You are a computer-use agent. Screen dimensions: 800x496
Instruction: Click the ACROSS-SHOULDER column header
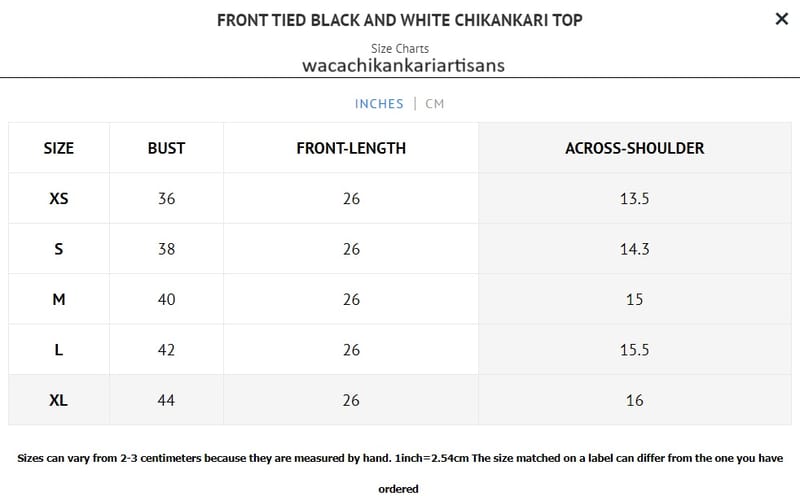634,148
